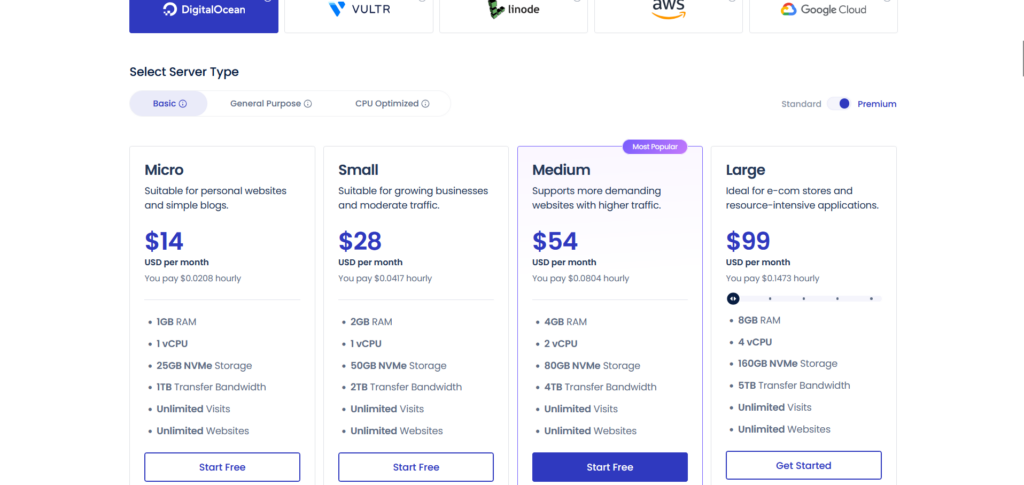The height and width of the screenshot is (485, 1024).
Task: Select the AWS provider card
Action: click(x=668, y=12)
